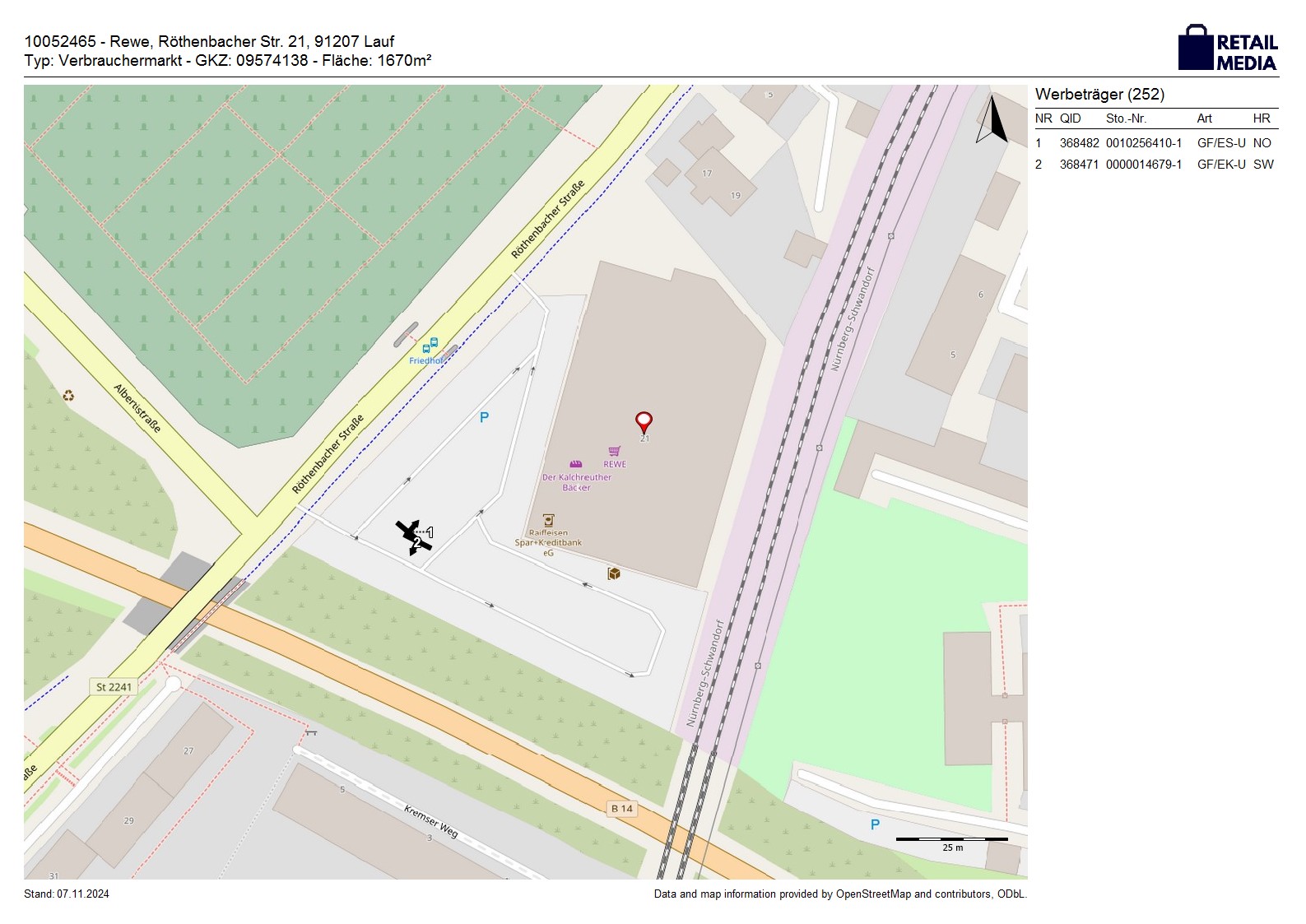Click the B 14 road shield
This screenshot has width=1306, height=924.
pos(621,808)
